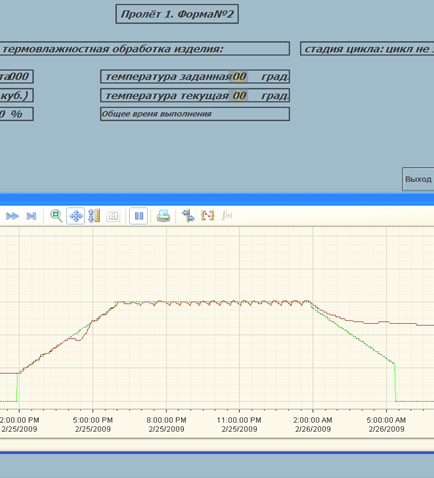Screen dimensions: 434x478
Task: Click the Выход exit button
Action: [x=418, y=179]
